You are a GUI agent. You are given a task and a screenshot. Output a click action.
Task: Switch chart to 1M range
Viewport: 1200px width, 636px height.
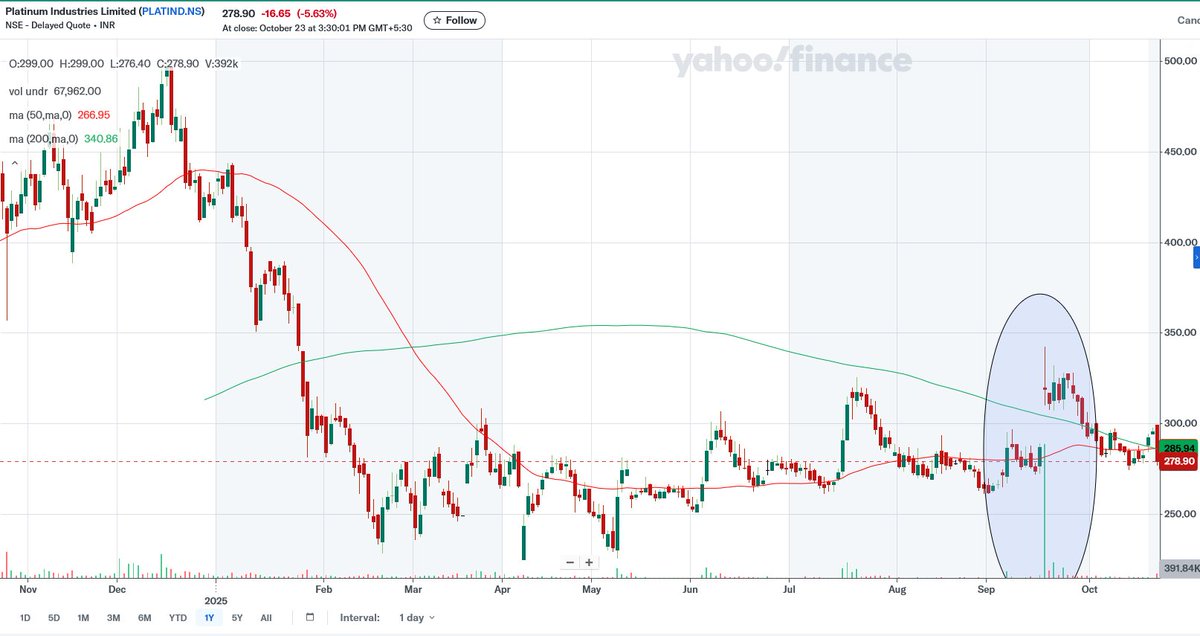tap(83, 618)
